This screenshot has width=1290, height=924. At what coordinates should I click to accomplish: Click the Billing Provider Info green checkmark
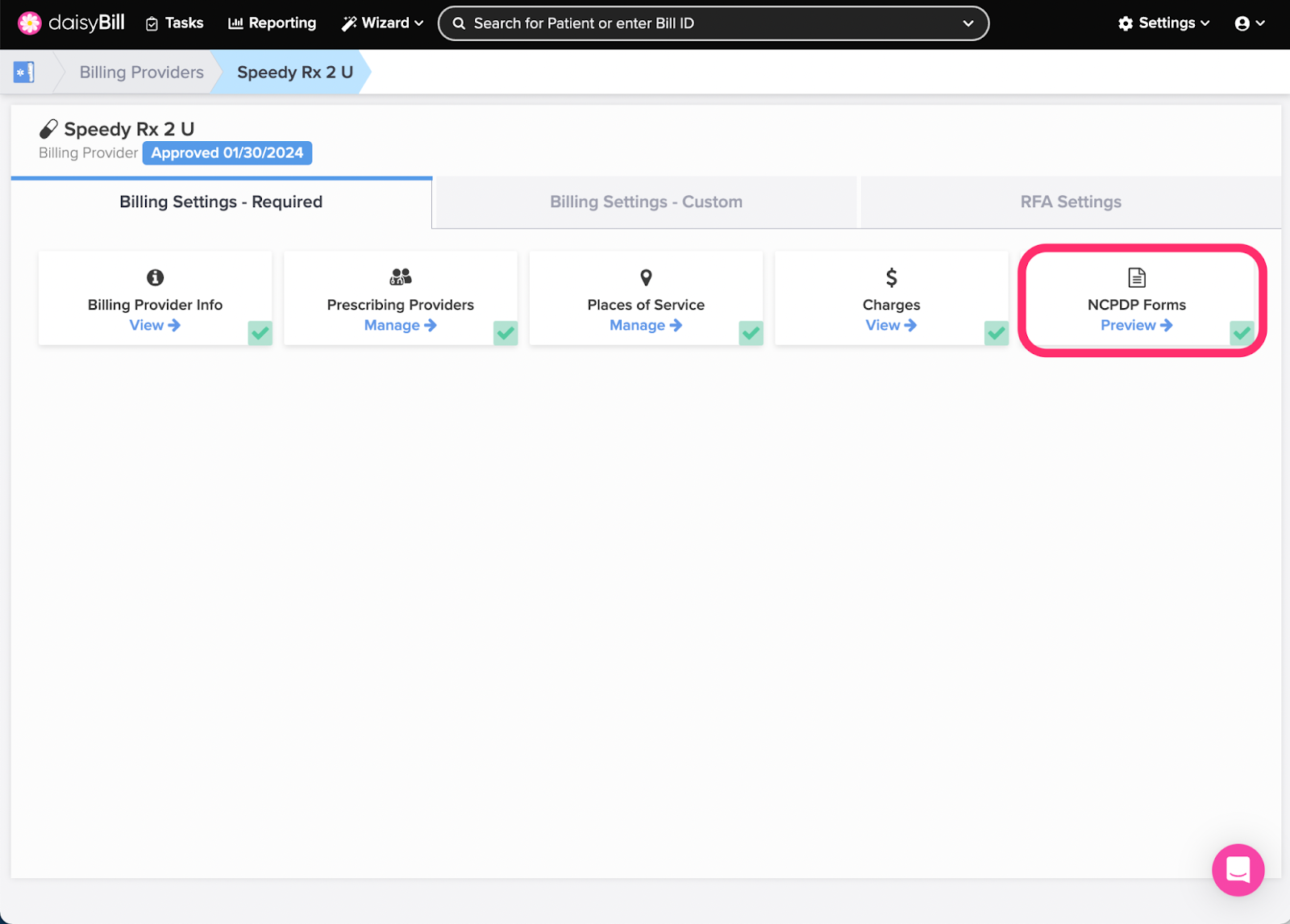(x=260, y=332)
